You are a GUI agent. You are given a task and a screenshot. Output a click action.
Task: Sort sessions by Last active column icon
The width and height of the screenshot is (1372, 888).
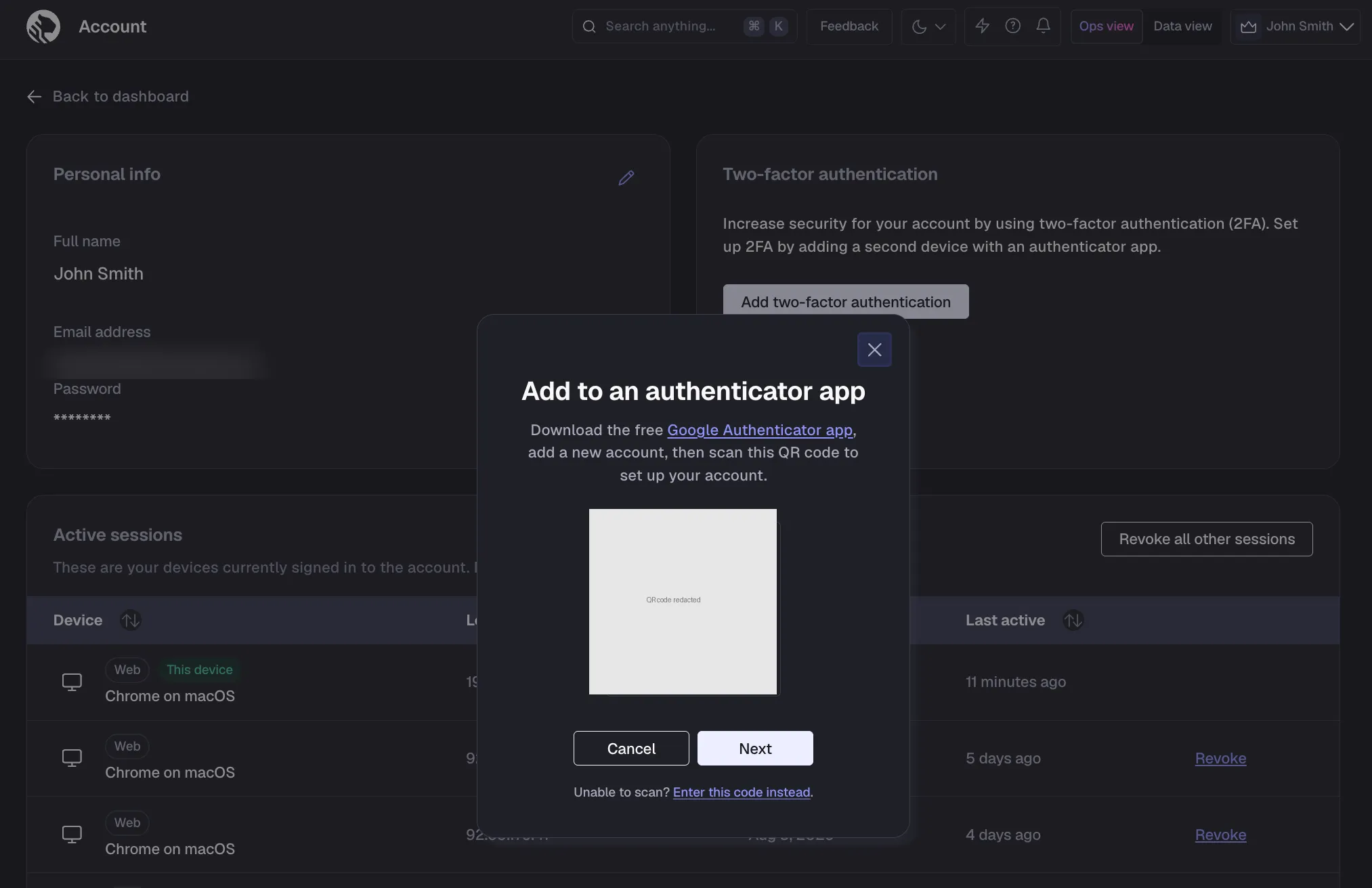pos(1073,620)
